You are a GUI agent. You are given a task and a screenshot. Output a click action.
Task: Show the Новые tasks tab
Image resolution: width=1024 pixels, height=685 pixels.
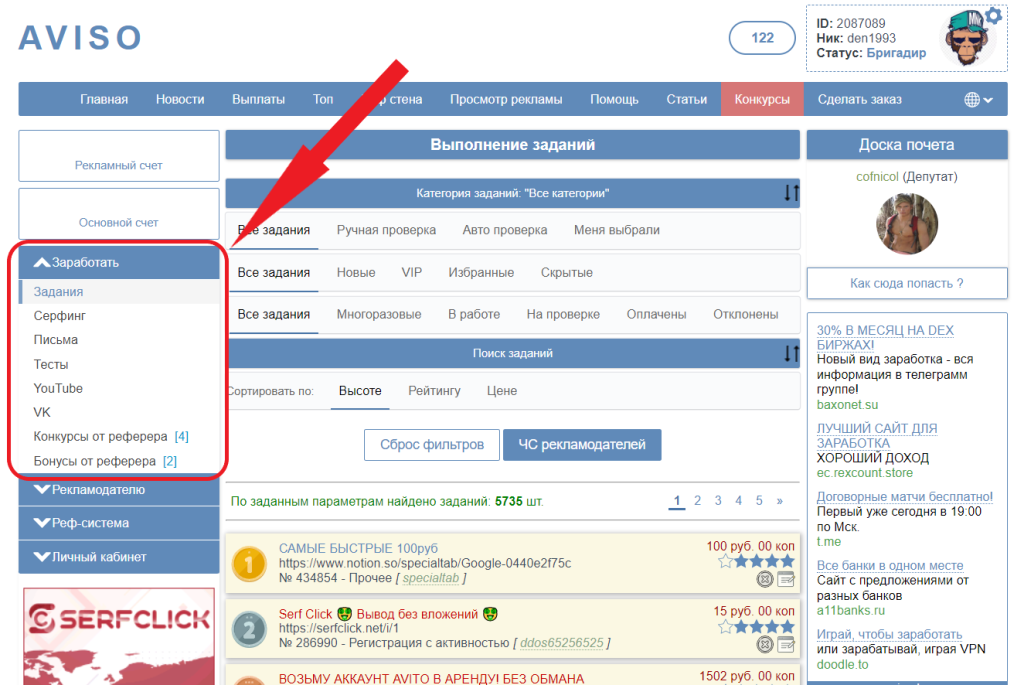(356, 272)
